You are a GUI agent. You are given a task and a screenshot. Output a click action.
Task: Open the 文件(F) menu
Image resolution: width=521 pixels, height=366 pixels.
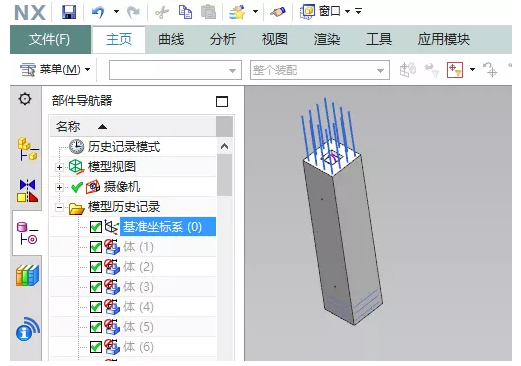click(50, 40)
